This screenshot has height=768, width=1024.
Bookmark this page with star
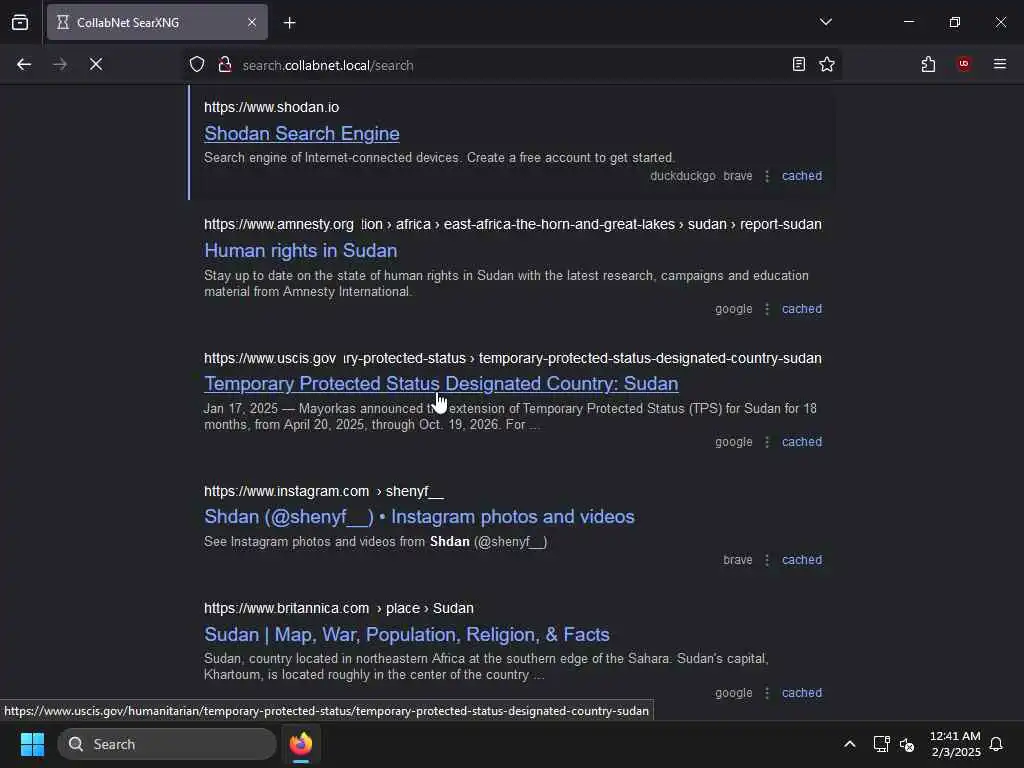click(x=827, y=64)
